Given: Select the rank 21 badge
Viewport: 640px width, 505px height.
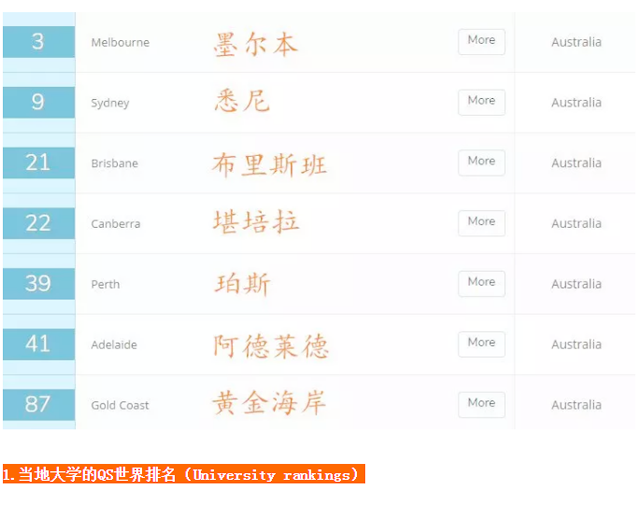Looking at the screenshot, I should pos(38,163).
